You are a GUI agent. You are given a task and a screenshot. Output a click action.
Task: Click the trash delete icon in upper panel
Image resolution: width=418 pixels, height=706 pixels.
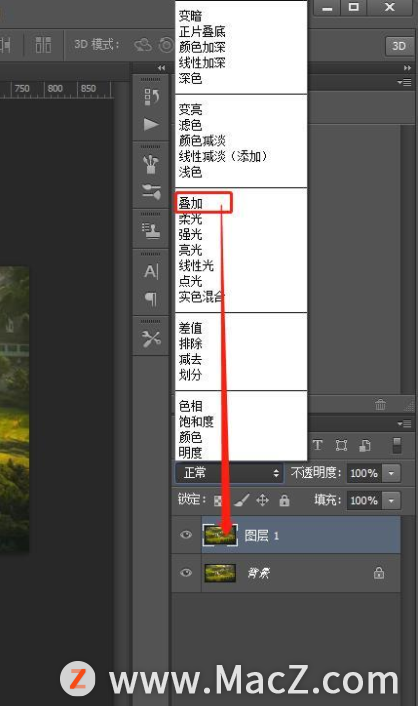[380, 404]
